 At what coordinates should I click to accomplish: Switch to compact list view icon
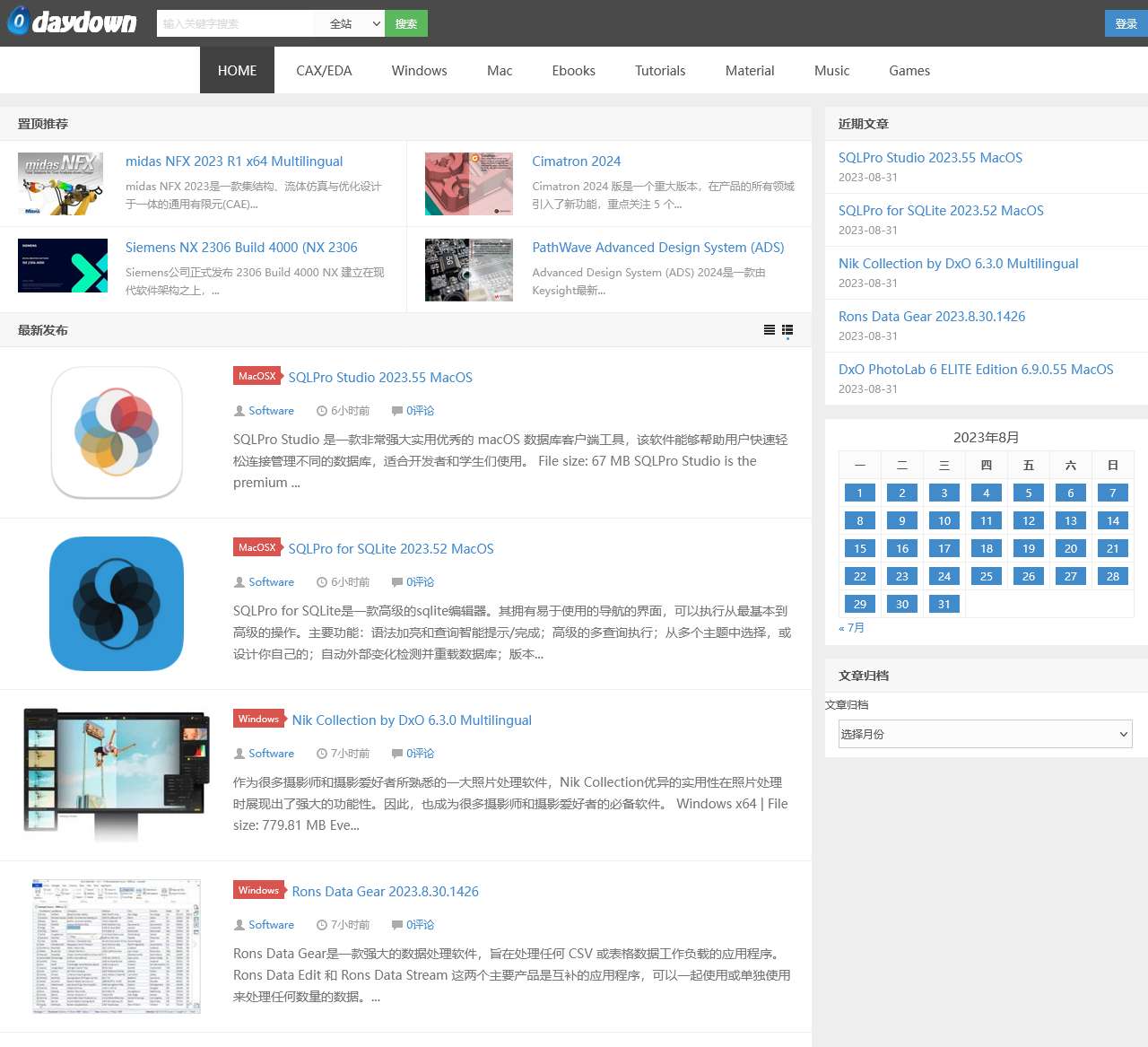point(770,330)
